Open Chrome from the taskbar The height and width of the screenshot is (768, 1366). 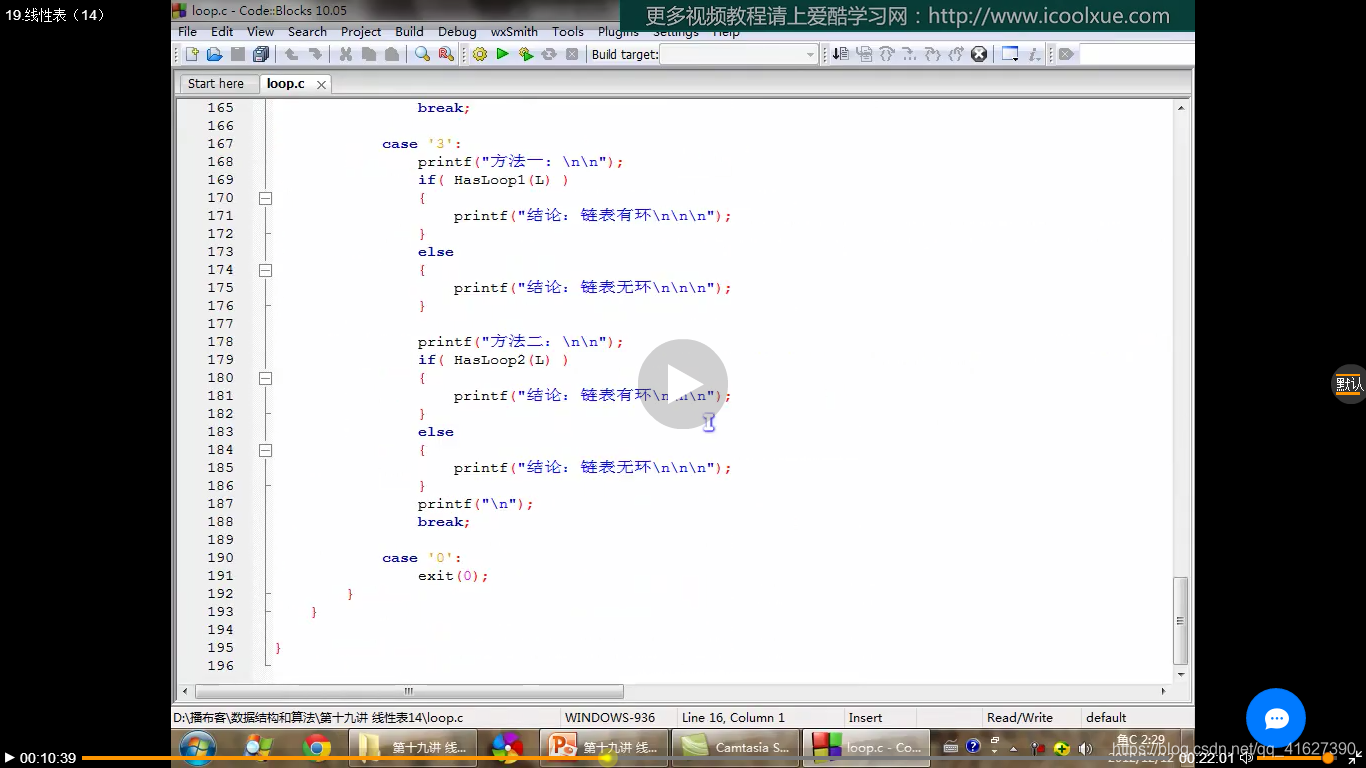[x=317, y=747]
